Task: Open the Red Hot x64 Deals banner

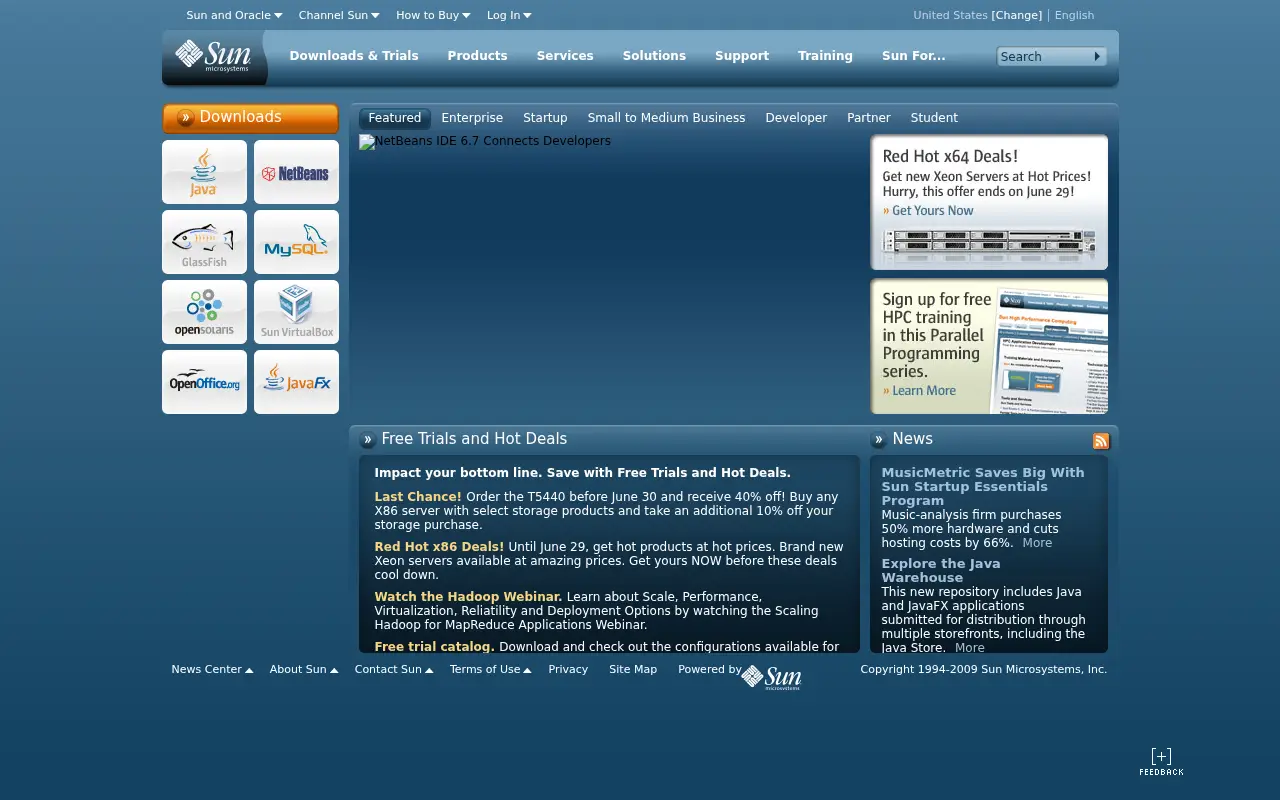Action: 989,203
